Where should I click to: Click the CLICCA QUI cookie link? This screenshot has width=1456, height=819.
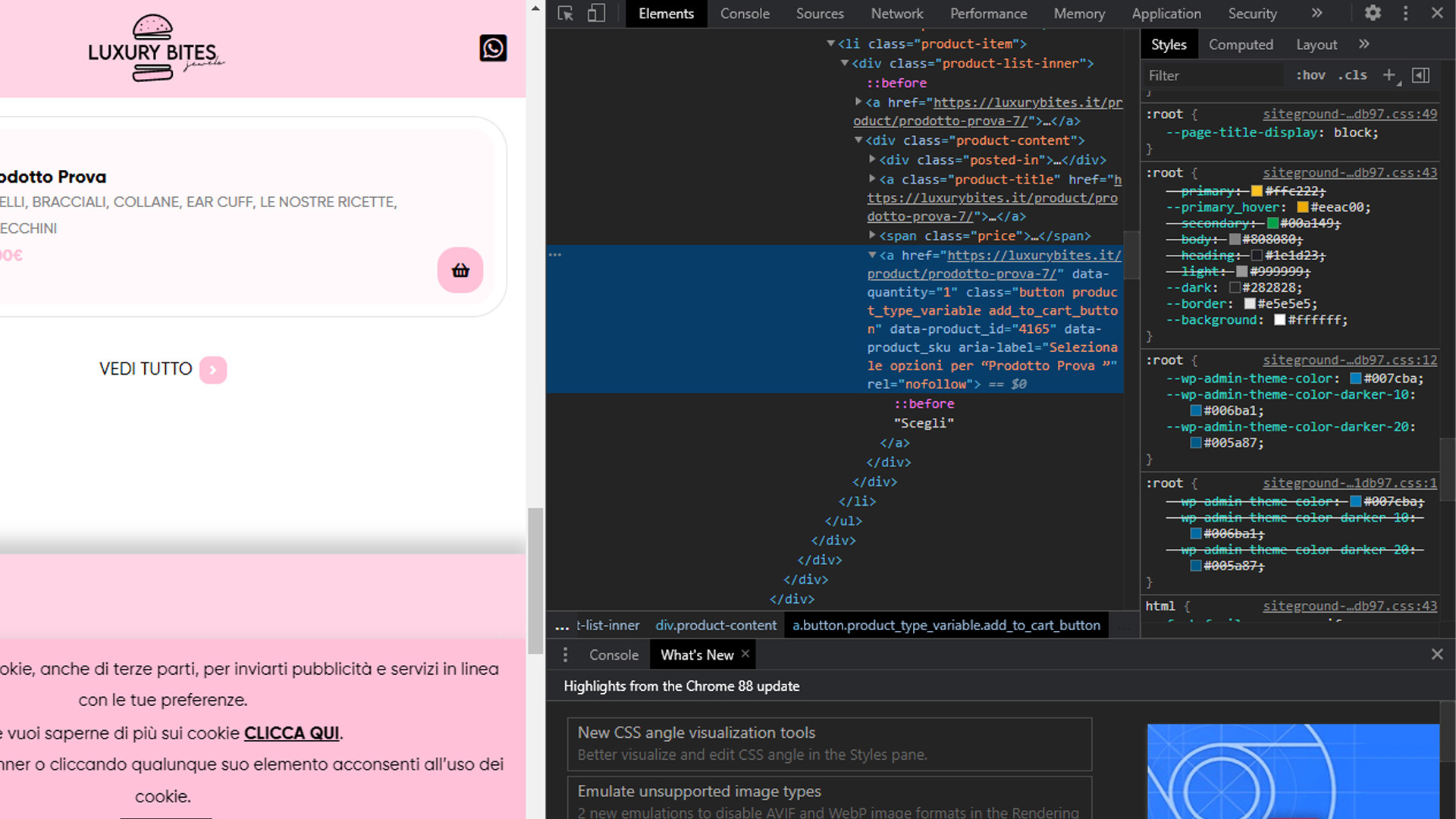[291, 733]
